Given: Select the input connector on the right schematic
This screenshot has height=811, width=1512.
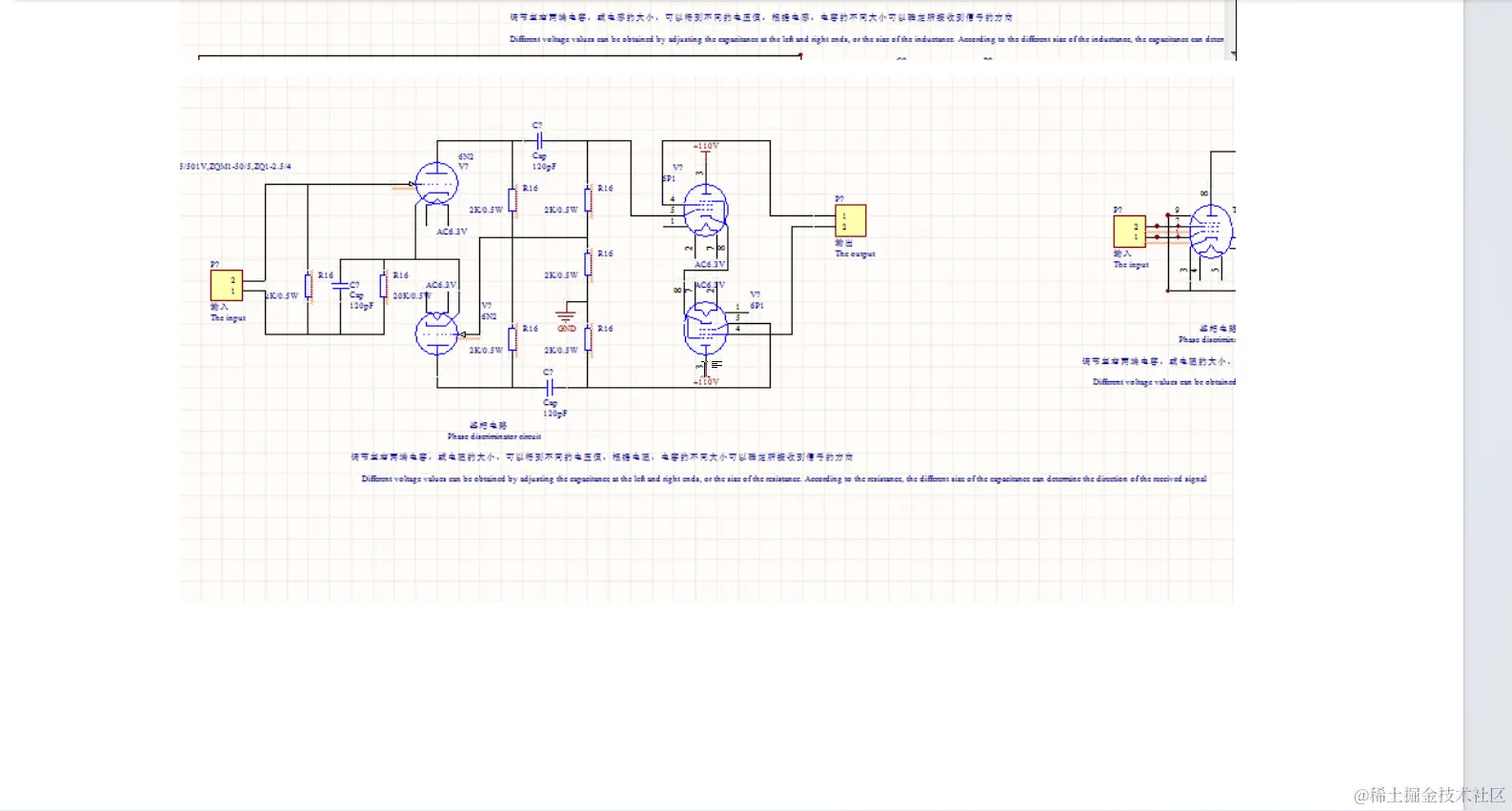Looking at the screenshot, I should tap(1130, 232).
